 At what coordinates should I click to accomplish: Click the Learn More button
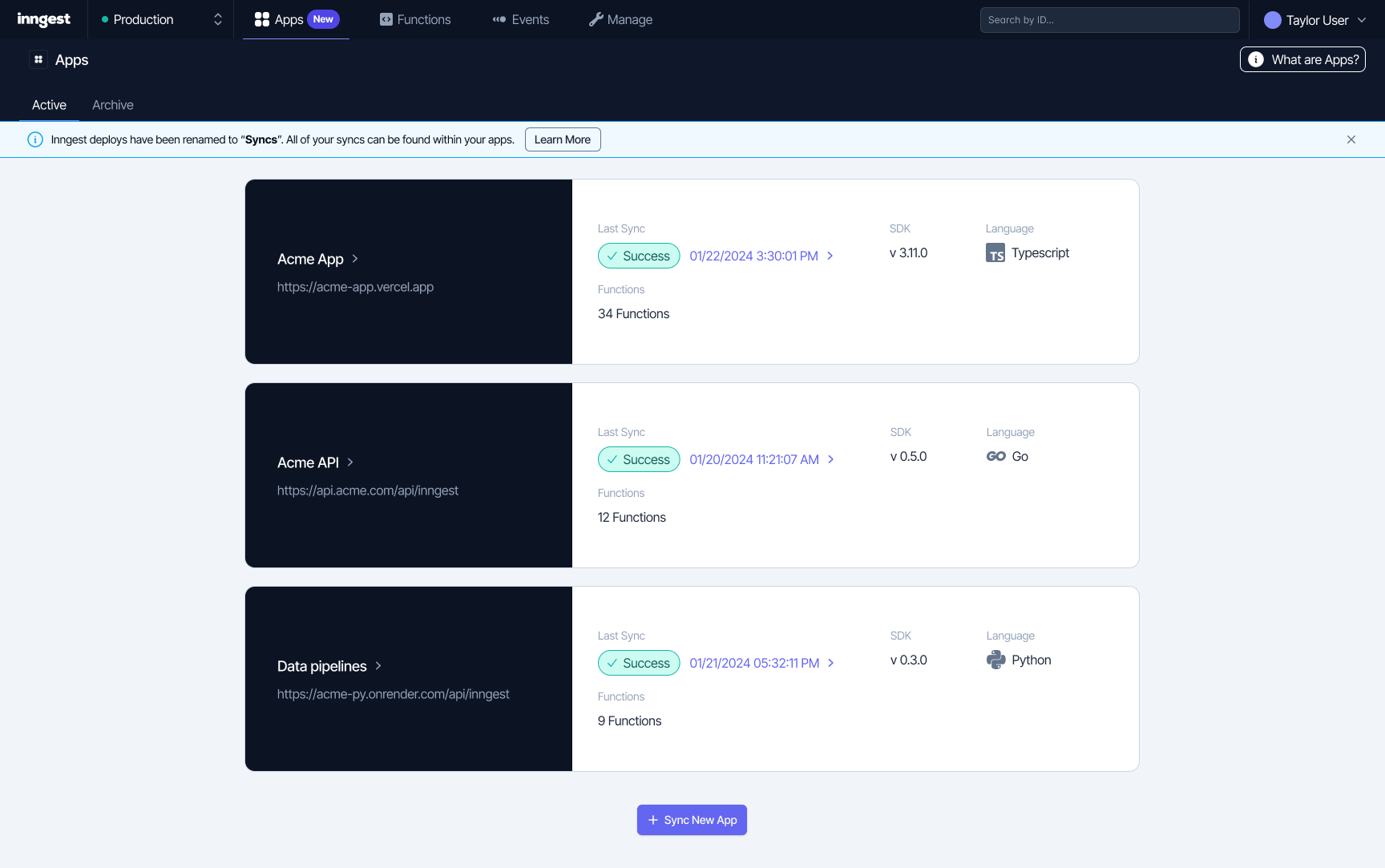(562, 139)
